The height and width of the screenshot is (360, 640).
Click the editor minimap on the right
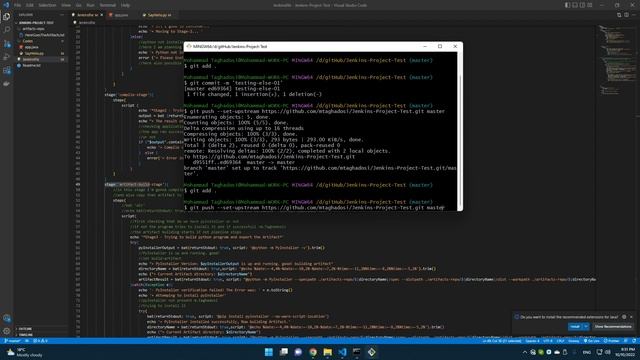pos(615,61)
